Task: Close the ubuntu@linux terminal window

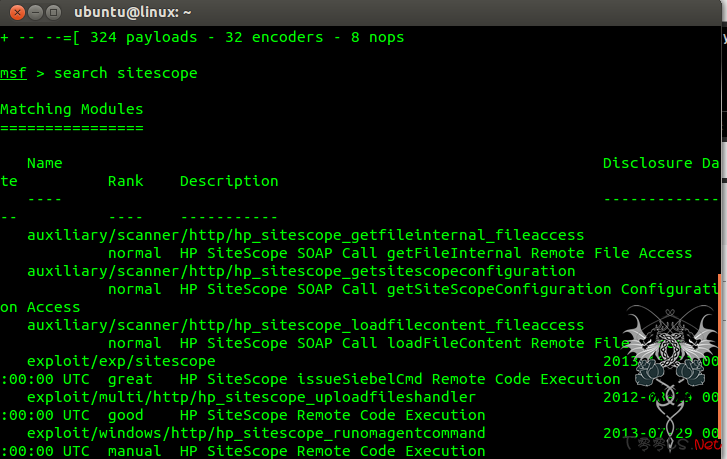Action: click(13, 12)
